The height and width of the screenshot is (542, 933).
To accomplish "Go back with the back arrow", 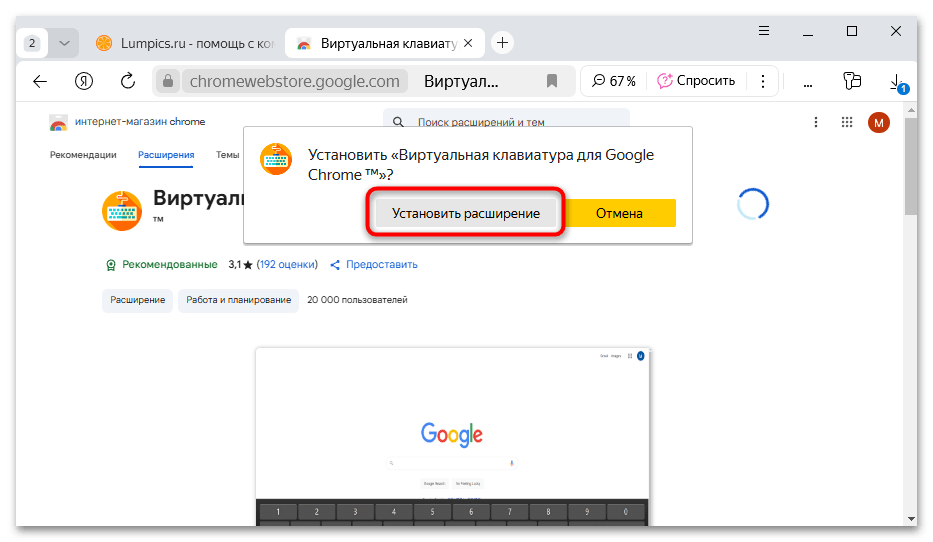I will click(x=40, y=81).
